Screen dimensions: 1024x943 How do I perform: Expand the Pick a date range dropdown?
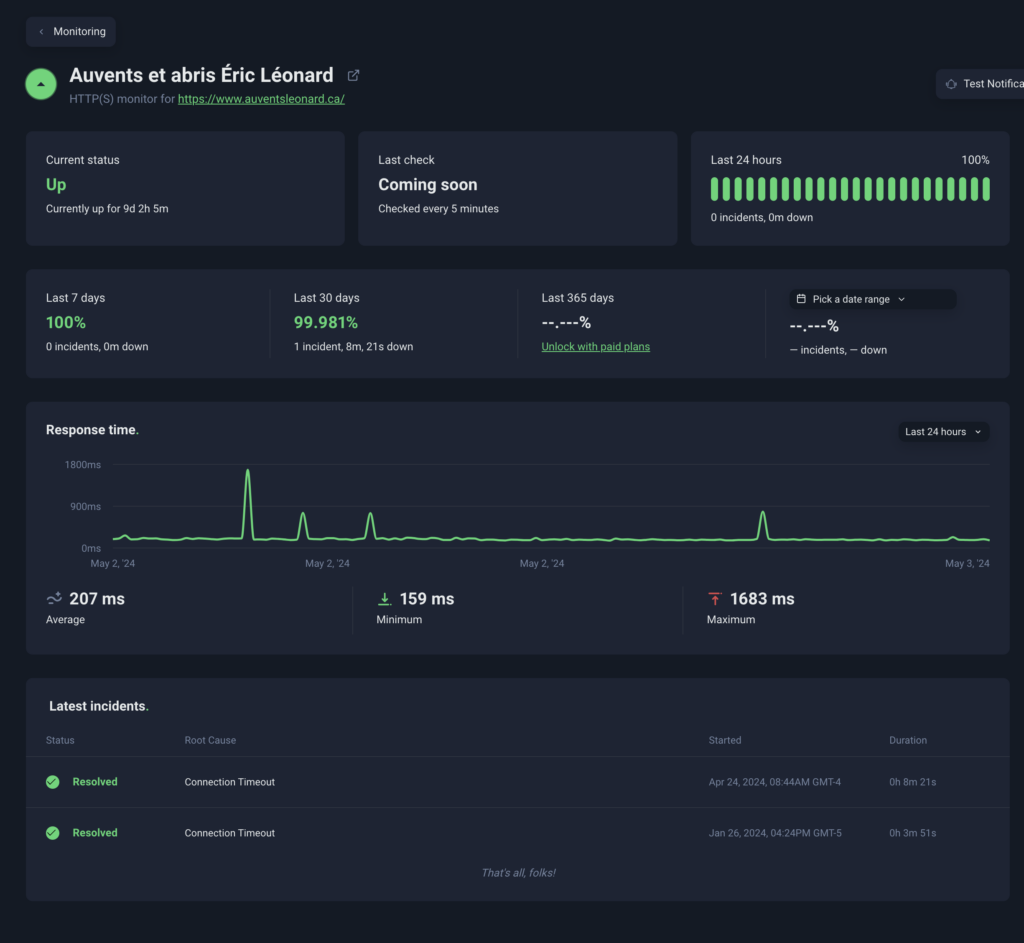(x=872, y=299)
